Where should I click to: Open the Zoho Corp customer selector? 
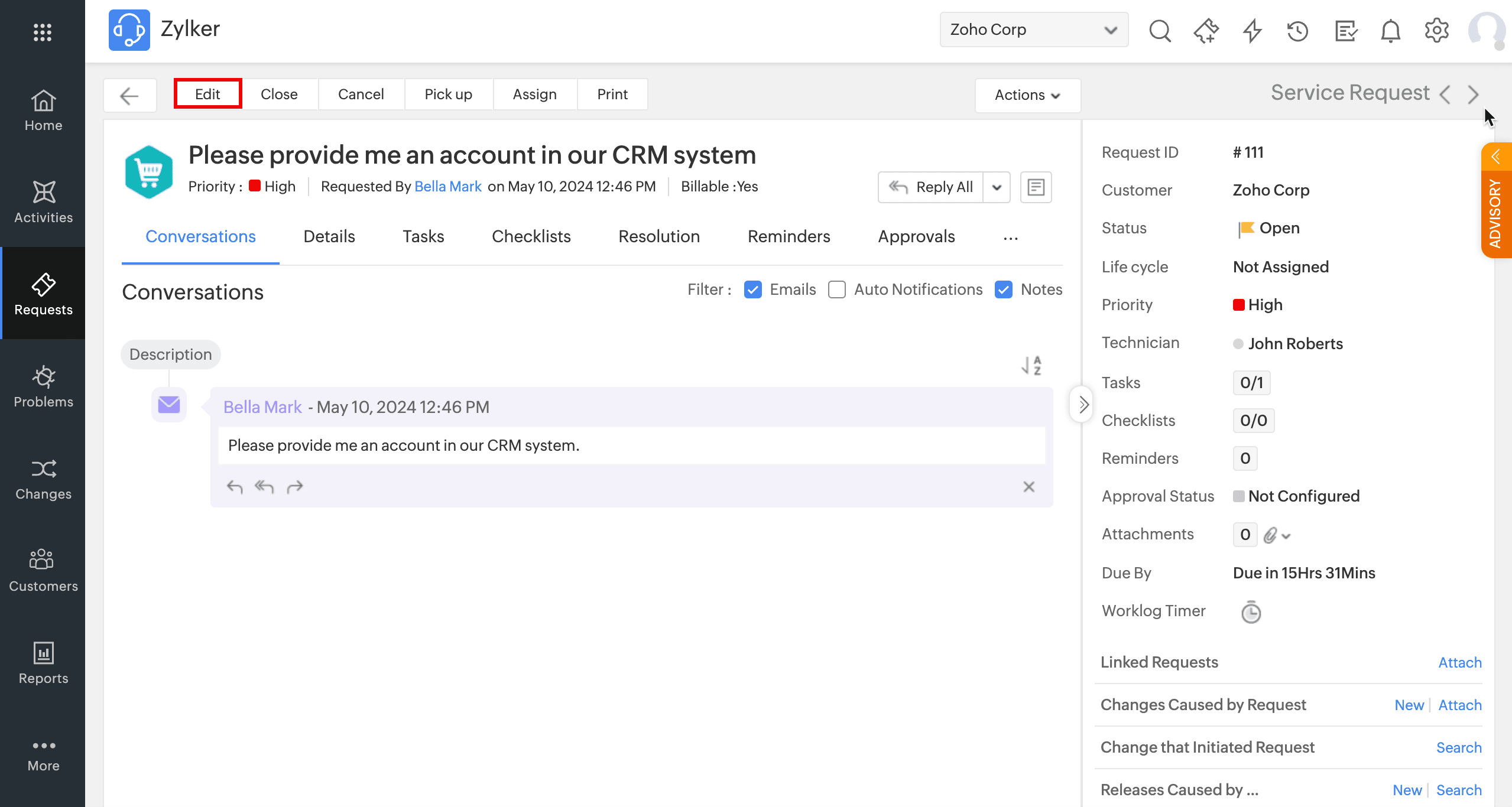1033,30
